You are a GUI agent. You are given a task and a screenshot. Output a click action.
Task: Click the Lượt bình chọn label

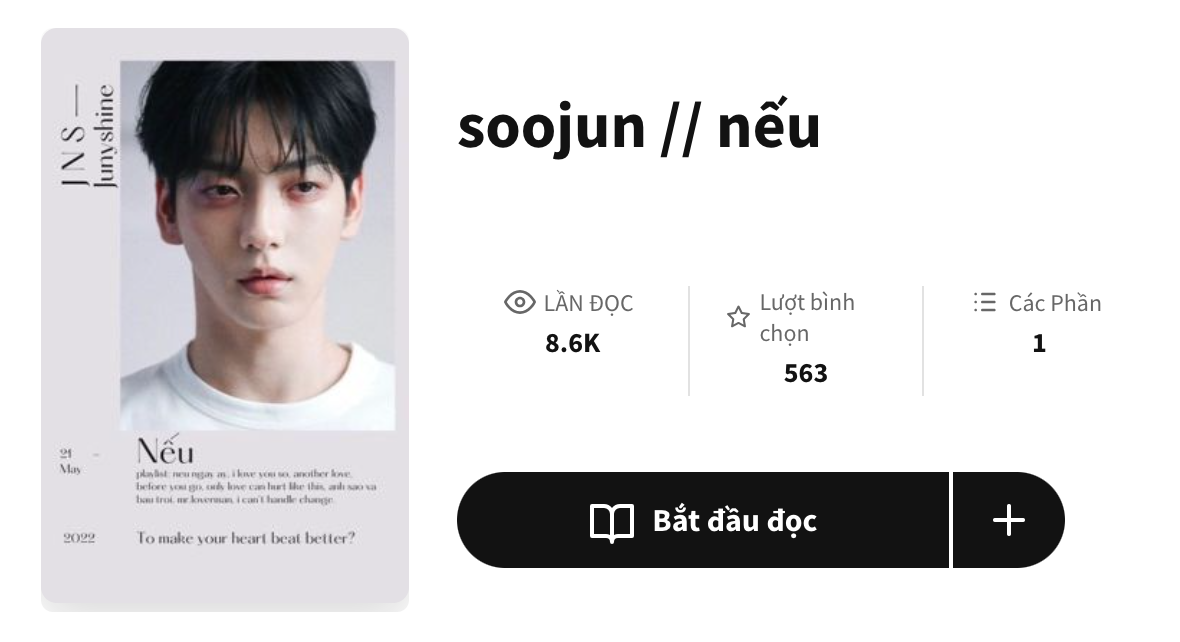pyautogui.click(x=807, y=317)
